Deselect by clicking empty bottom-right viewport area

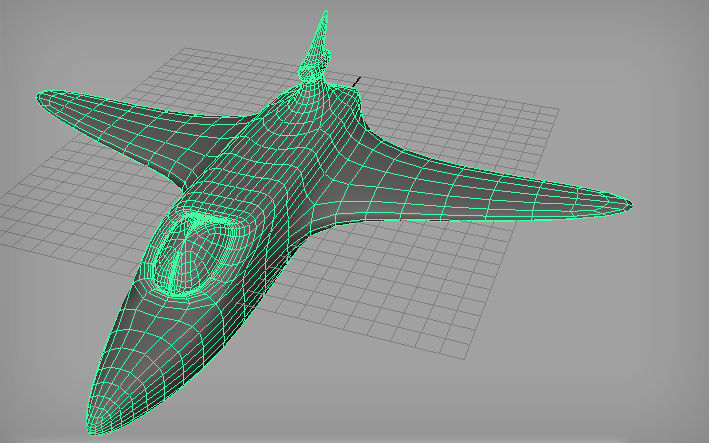coord(620,390)
